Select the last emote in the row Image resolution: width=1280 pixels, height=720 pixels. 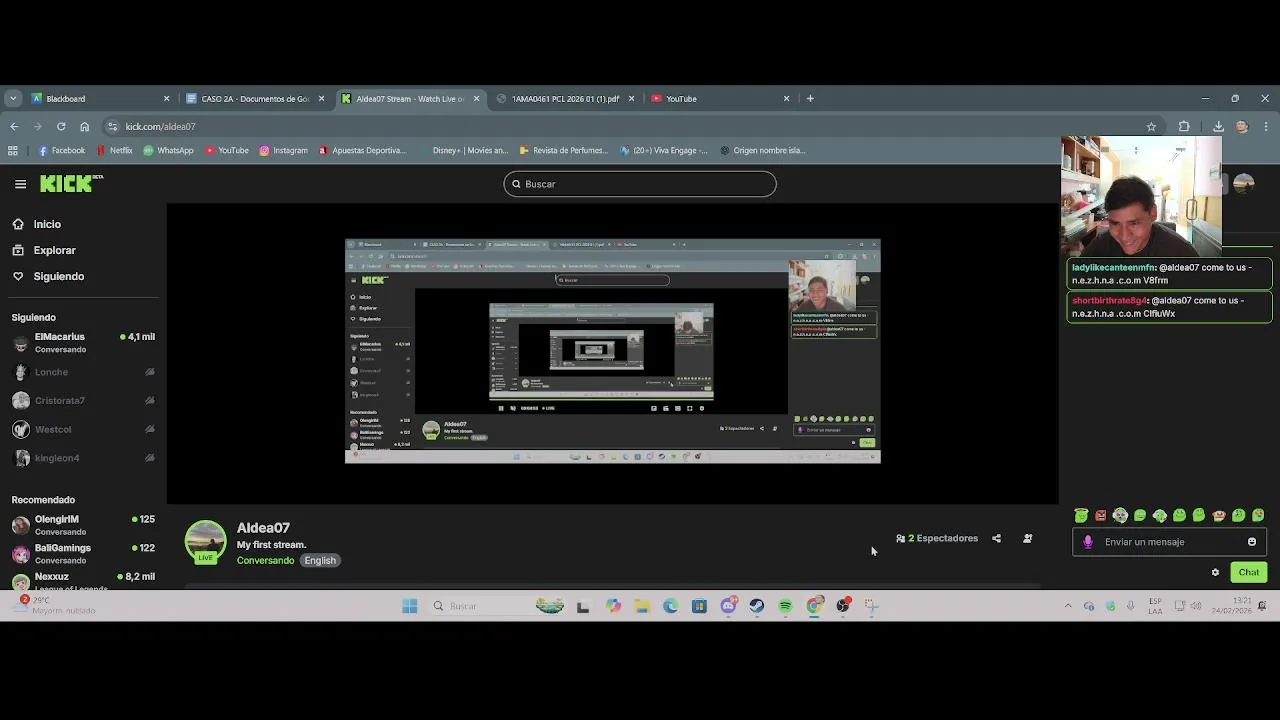tap(1258, 516)
